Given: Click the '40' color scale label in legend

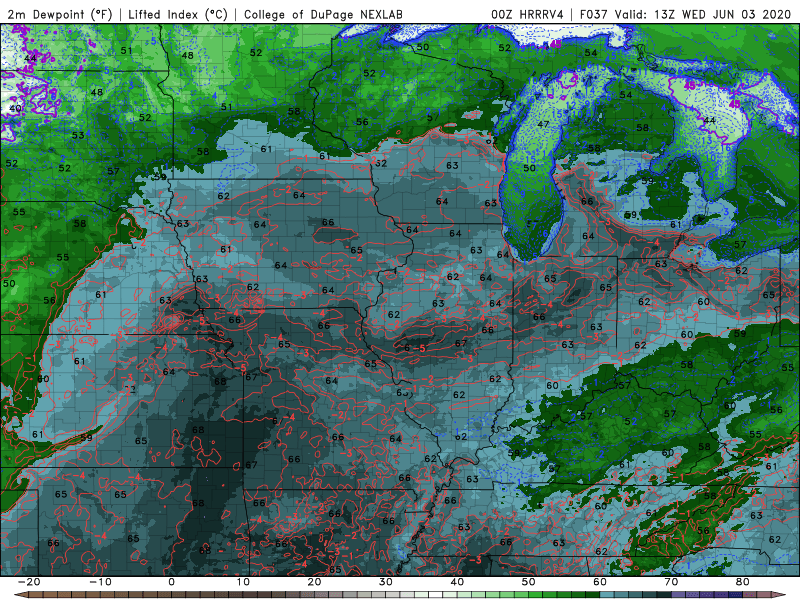Looking at the screenshot, I should click(x=457, y=582).
